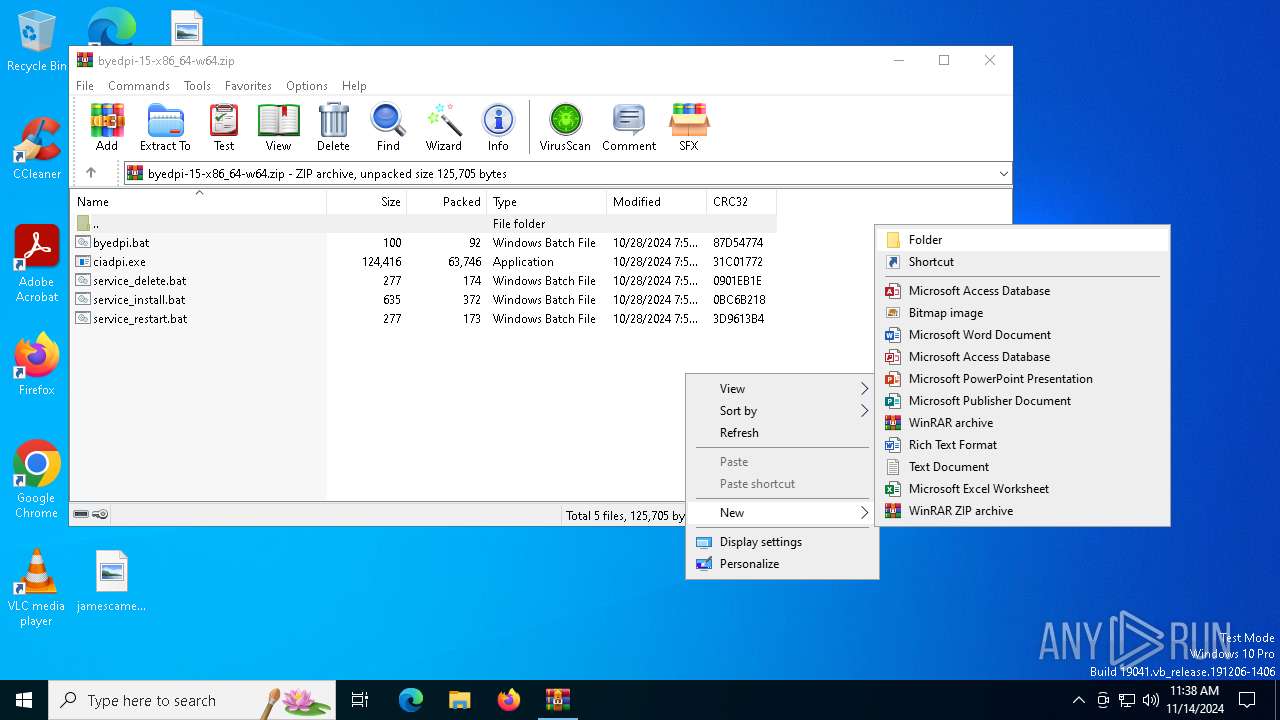Click the View toolbar icon

coord(278,127)
